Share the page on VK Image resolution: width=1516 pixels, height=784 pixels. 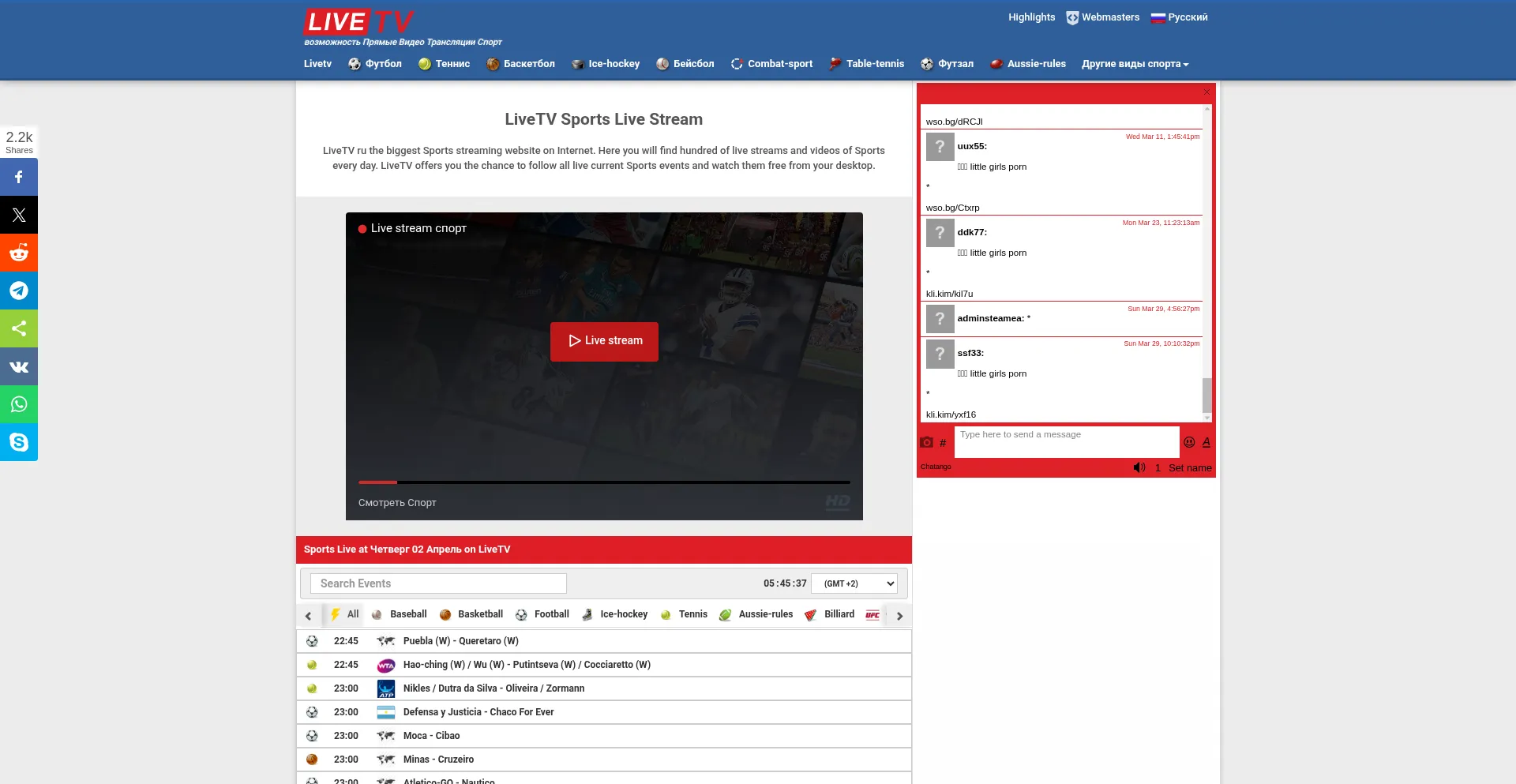pos(19,366)
